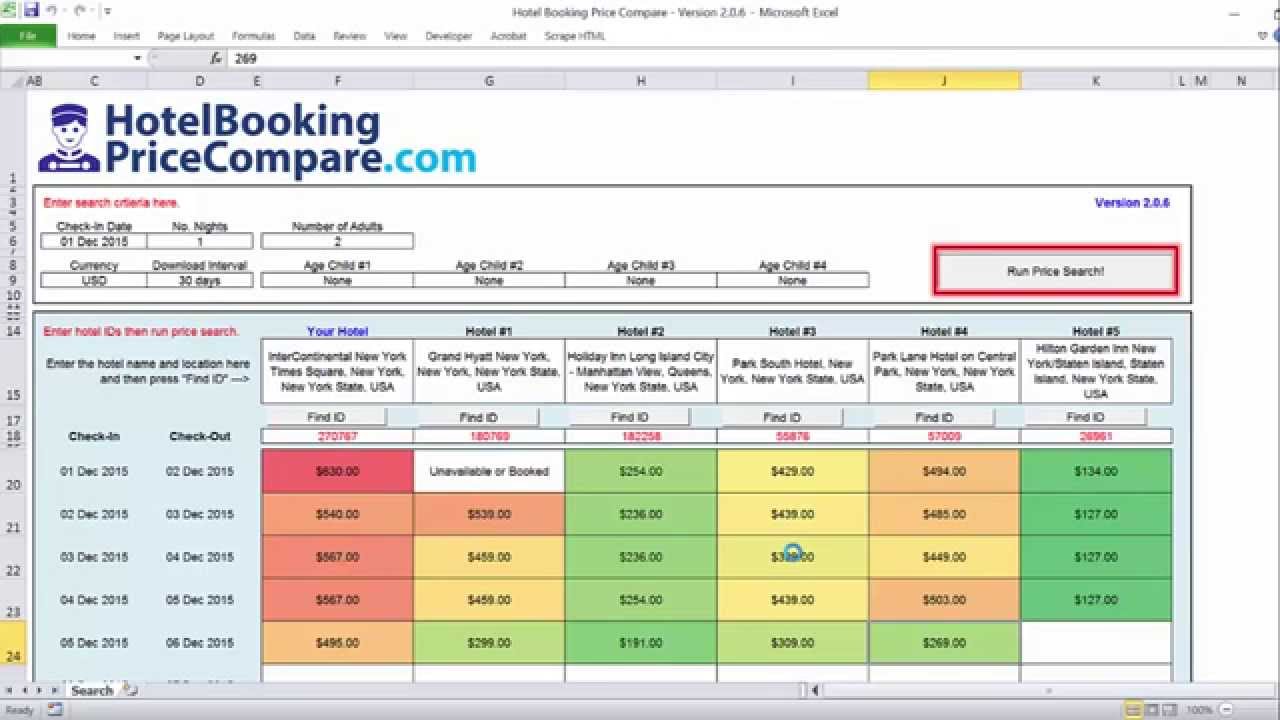Click Find ID under Hotel #3
The height and width of the screenshot is (720, 1280).
click(782, 417)
